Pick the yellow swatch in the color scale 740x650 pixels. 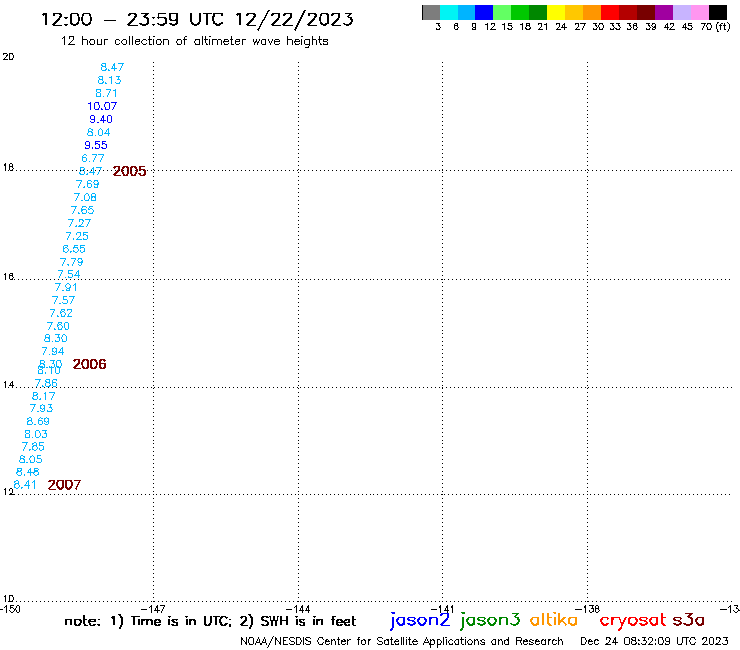[556, 12]
